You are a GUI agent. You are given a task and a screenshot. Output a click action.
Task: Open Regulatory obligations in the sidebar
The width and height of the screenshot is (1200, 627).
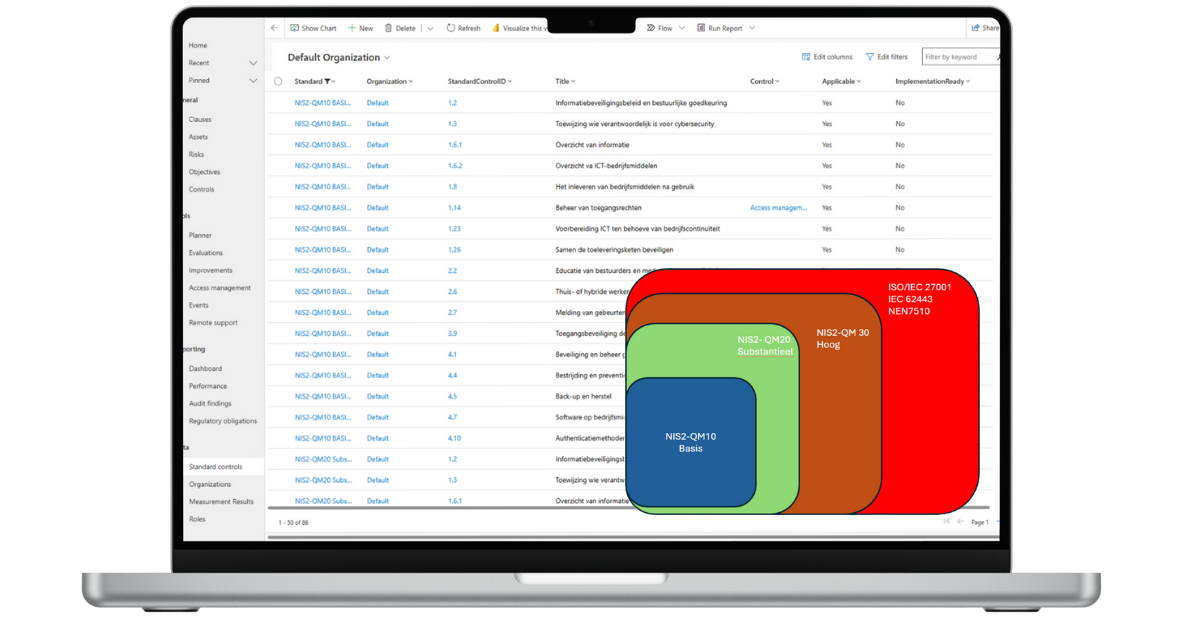coord(223,421)
